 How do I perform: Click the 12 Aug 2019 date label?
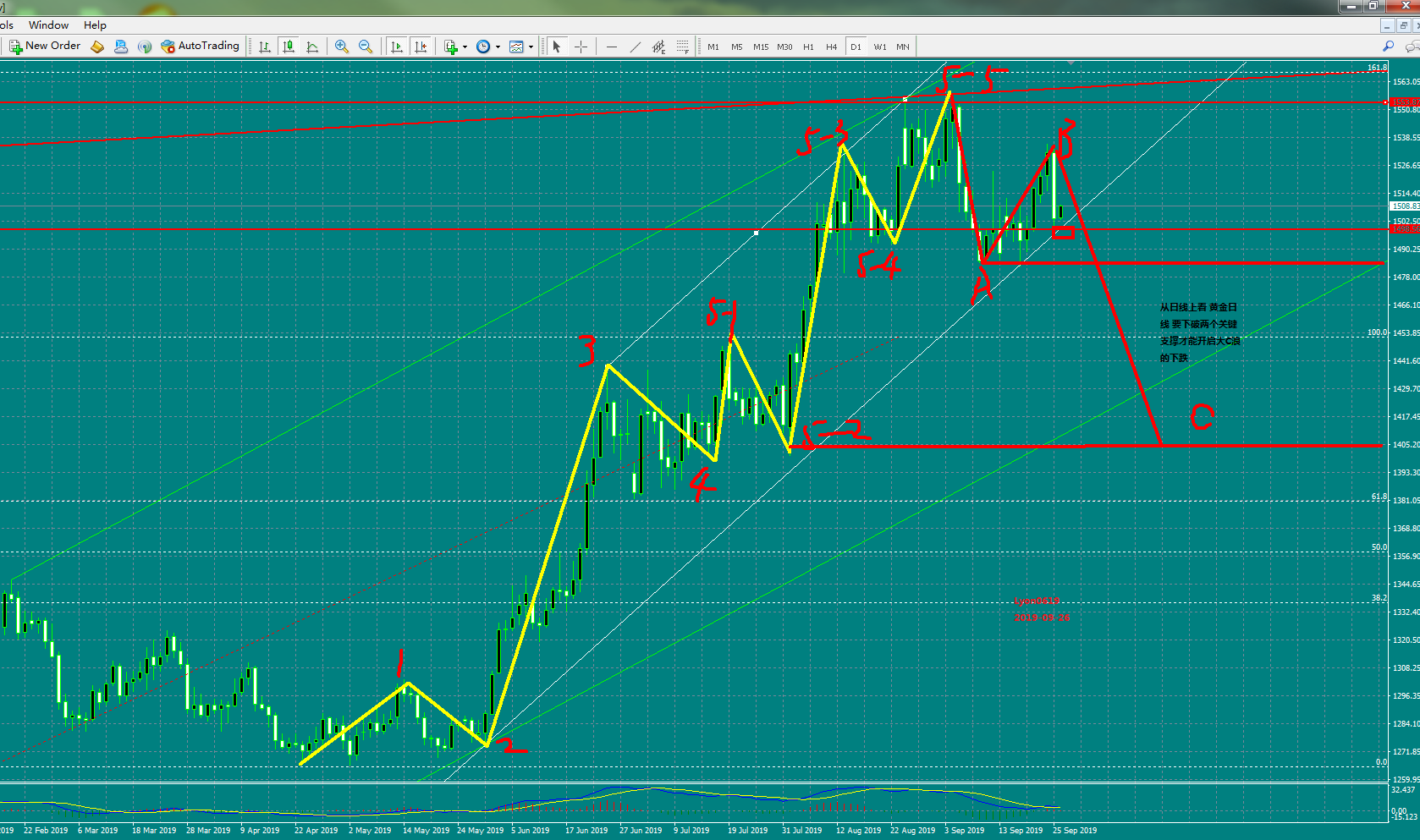tap(858, 831)
